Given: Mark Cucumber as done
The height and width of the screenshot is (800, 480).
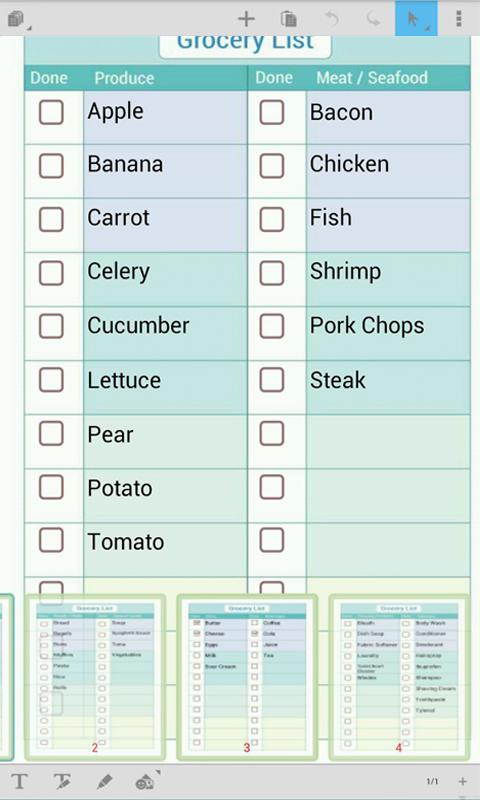Looking at the screenshot, I should pos(51,326).
